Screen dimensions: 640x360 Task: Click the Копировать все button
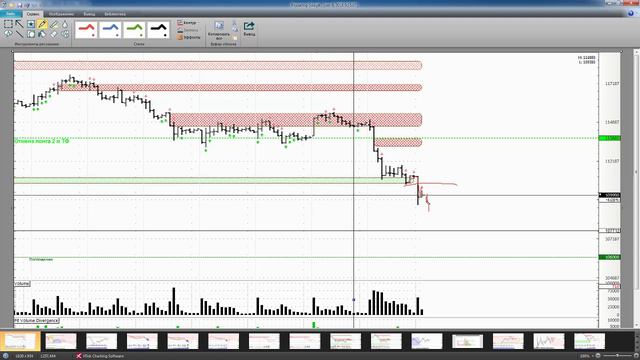click(x=219, y=30)
